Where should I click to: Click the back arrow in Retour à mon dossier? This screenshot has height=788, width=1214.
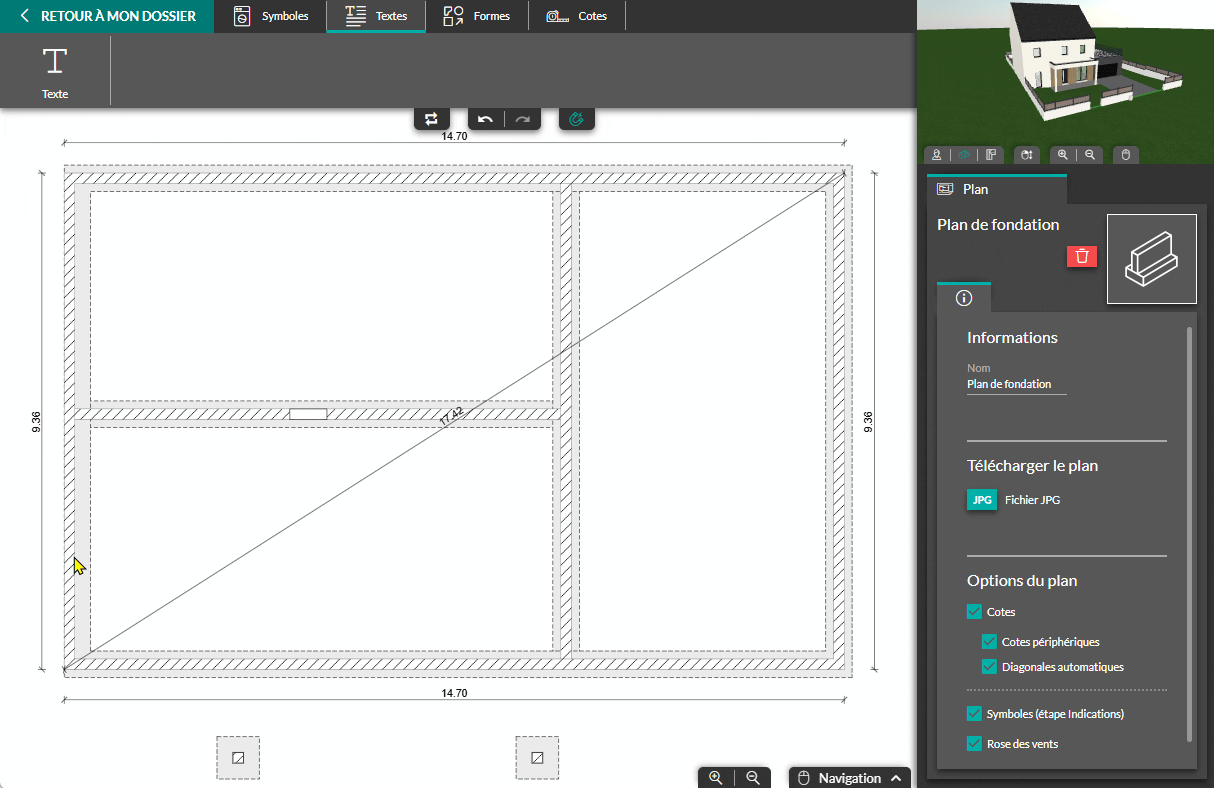tap(24, 16)
